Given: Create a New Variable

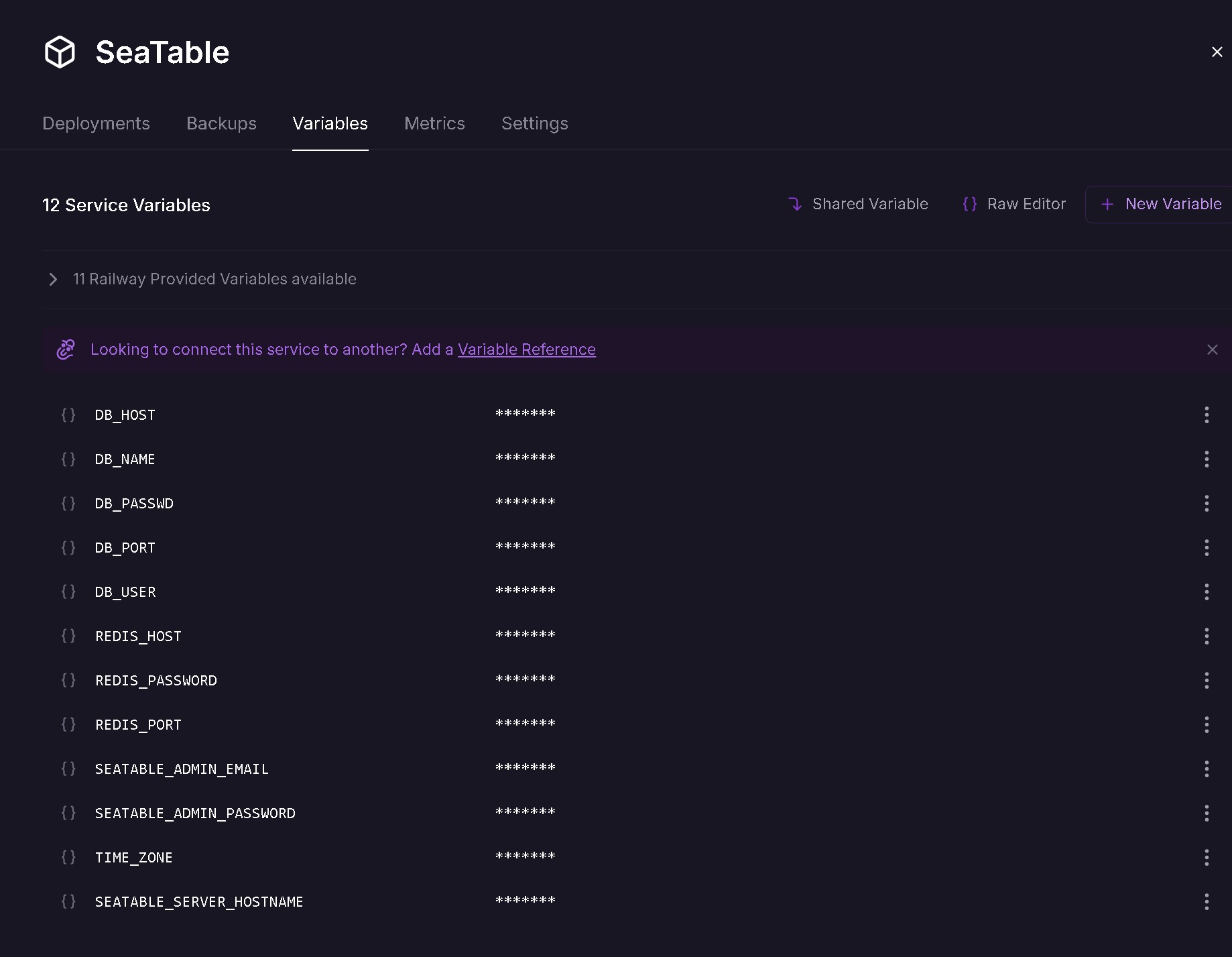Looking at the screenshot, I should coord(1160,204).
